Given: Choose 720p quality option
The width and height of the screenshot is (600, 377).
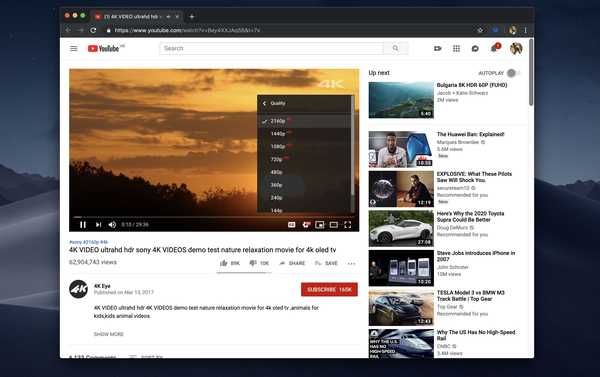Looking at the screenshot, I should (304, 159).
